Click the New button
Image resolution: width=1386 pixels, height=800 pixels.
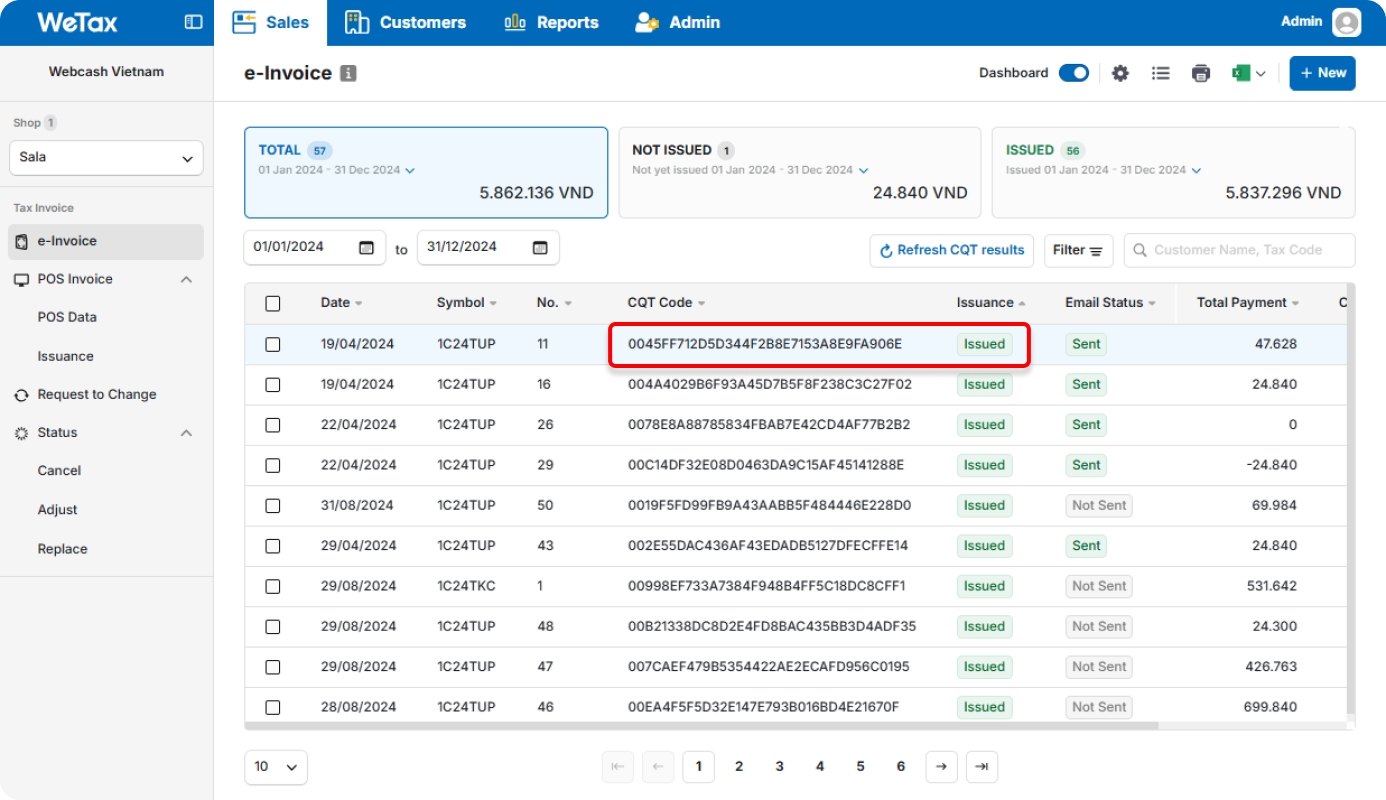pos(1322,73)
